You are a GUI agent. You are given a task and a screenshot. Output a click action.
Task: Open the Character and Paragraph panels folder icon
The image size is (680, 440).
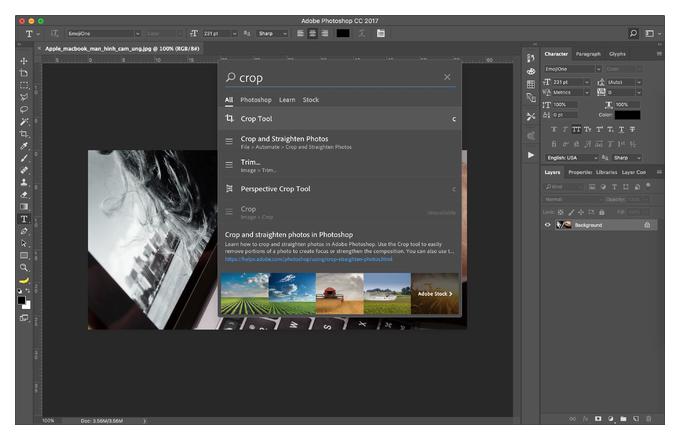click(x=380, y=33)
